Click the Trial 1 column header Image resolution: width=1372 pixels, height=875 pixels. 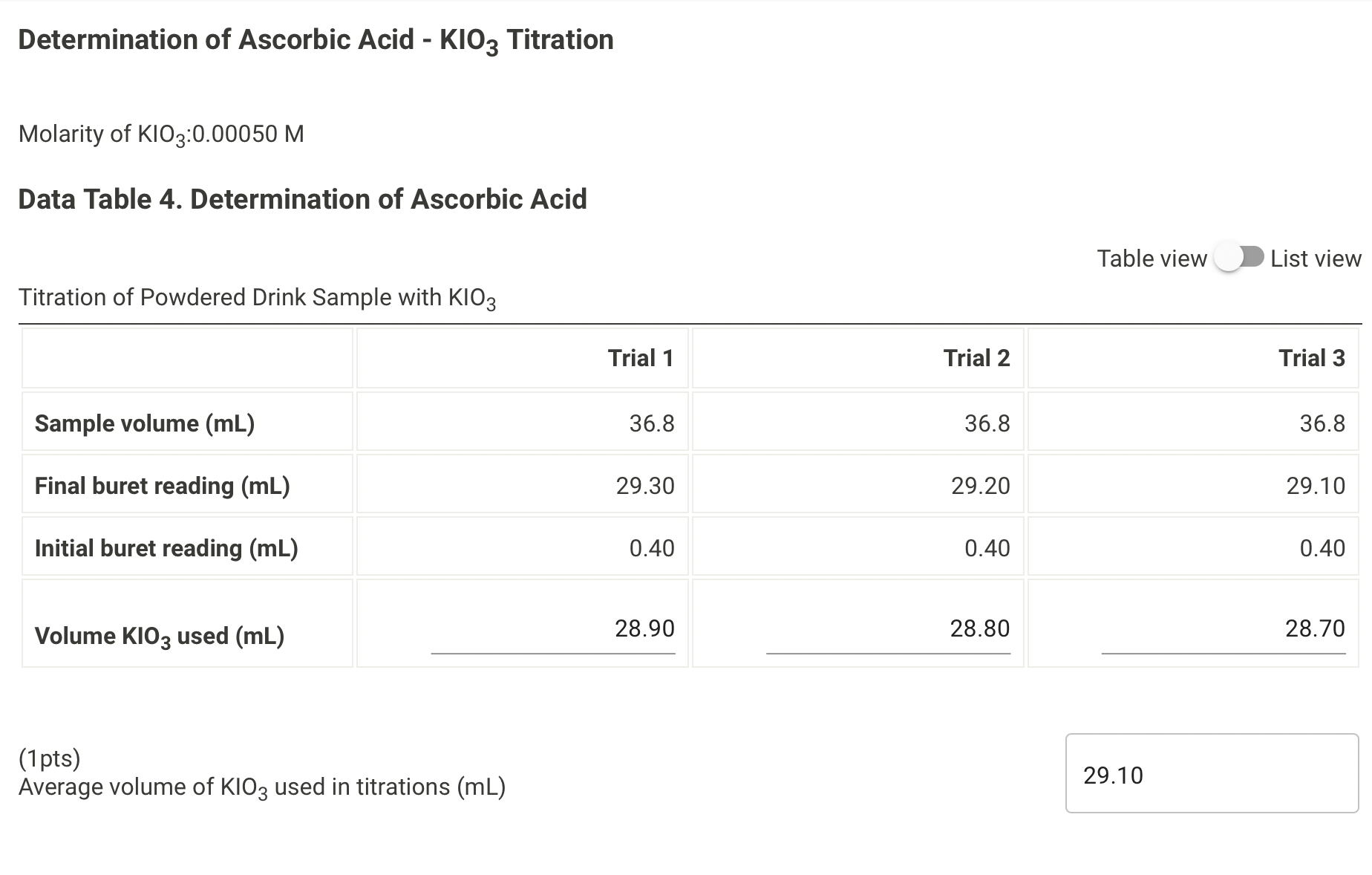[640, 358]
